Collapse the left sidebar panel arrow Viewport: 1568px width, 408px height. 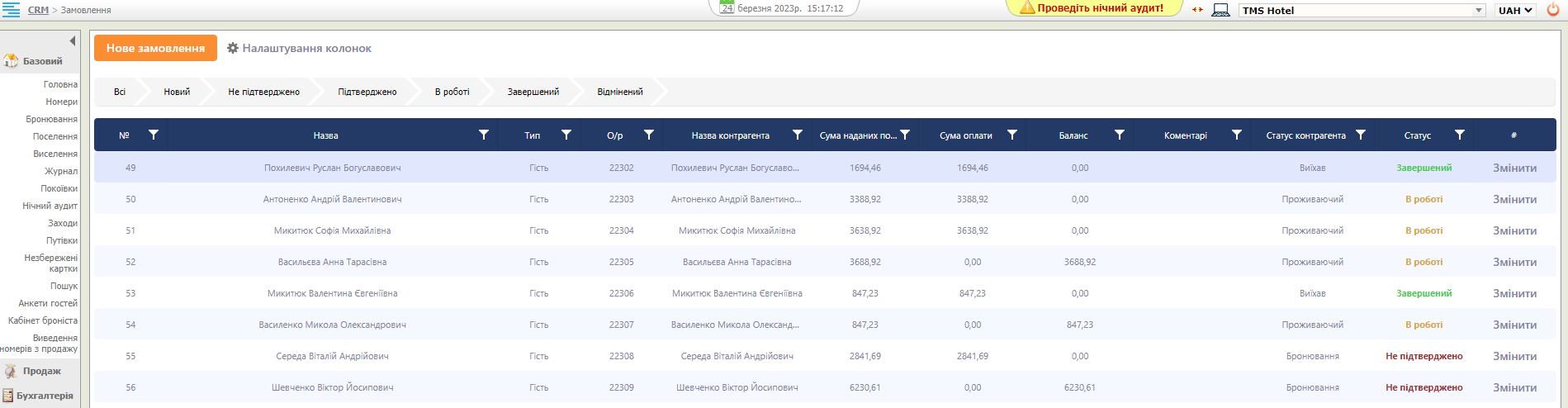(x=73, y=40)
